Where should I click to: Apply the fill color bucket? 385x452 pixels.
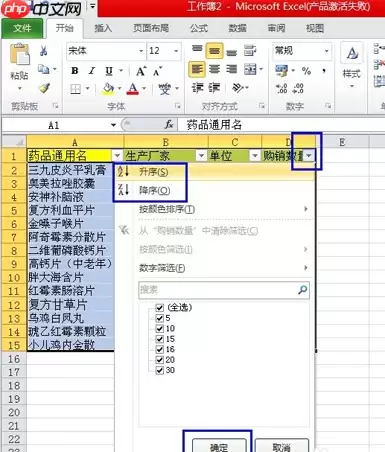coord(108,89)
